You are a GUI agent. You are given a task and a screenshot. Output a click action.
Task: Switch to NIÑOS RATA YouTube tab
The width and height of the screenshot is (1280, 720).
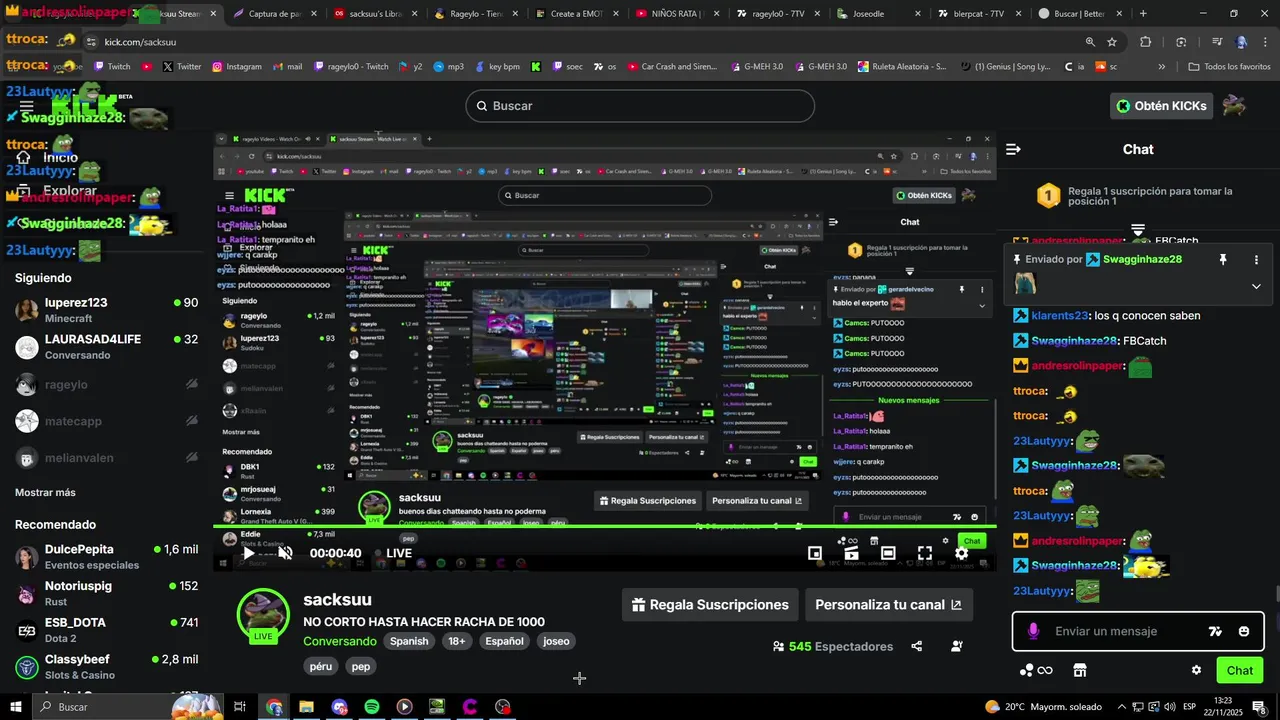677,14
